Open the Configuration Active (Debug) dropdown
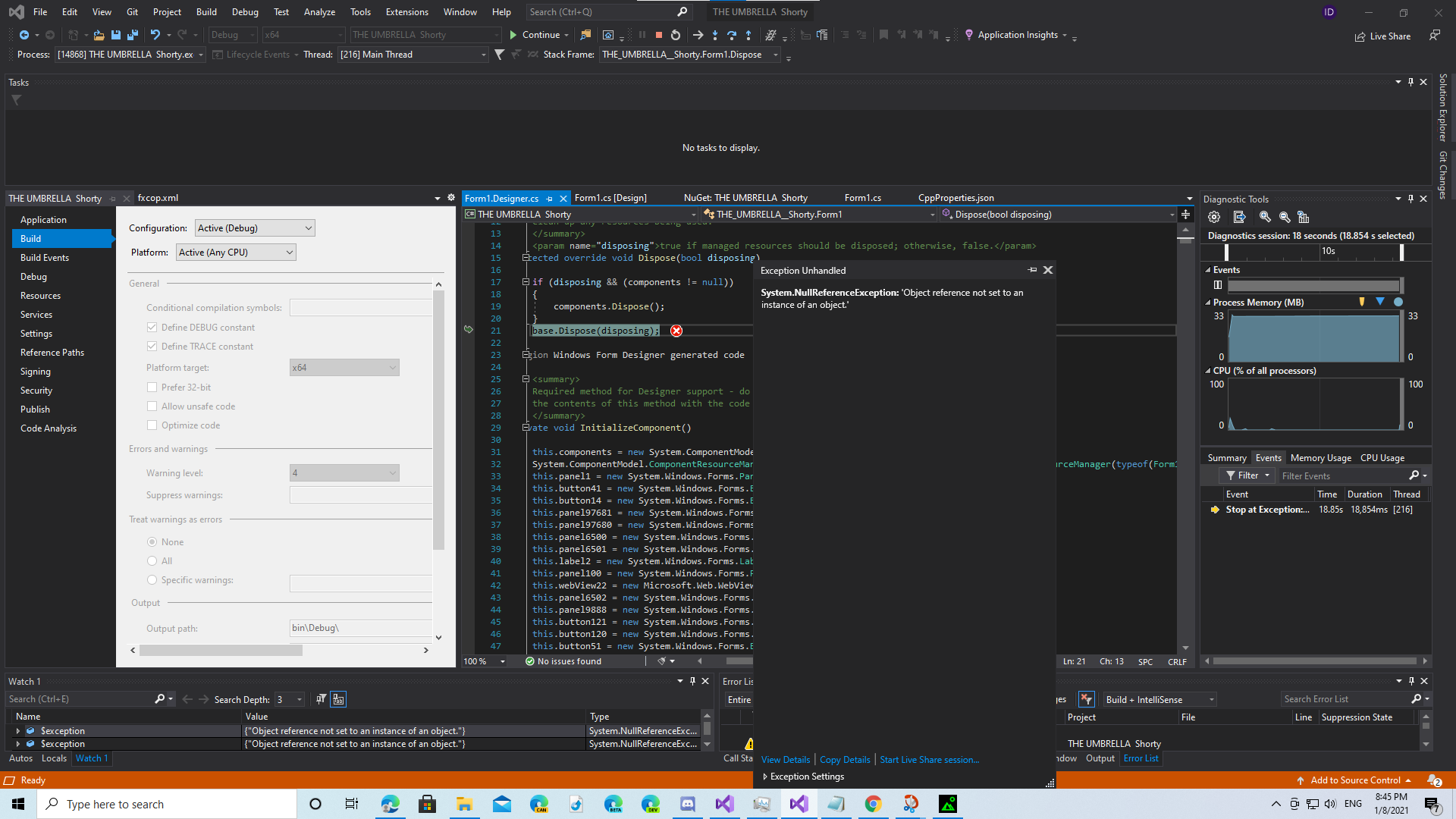Screen dimensions: 1456x819 255,228
